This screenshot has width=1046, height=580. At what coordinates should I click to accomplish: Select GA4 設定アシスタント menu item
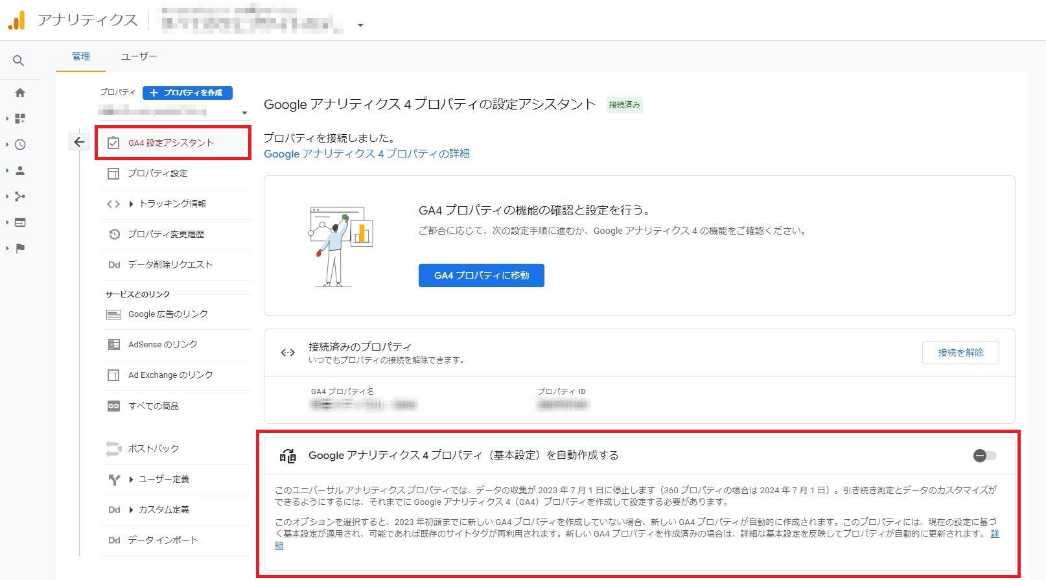click(173, 143)
